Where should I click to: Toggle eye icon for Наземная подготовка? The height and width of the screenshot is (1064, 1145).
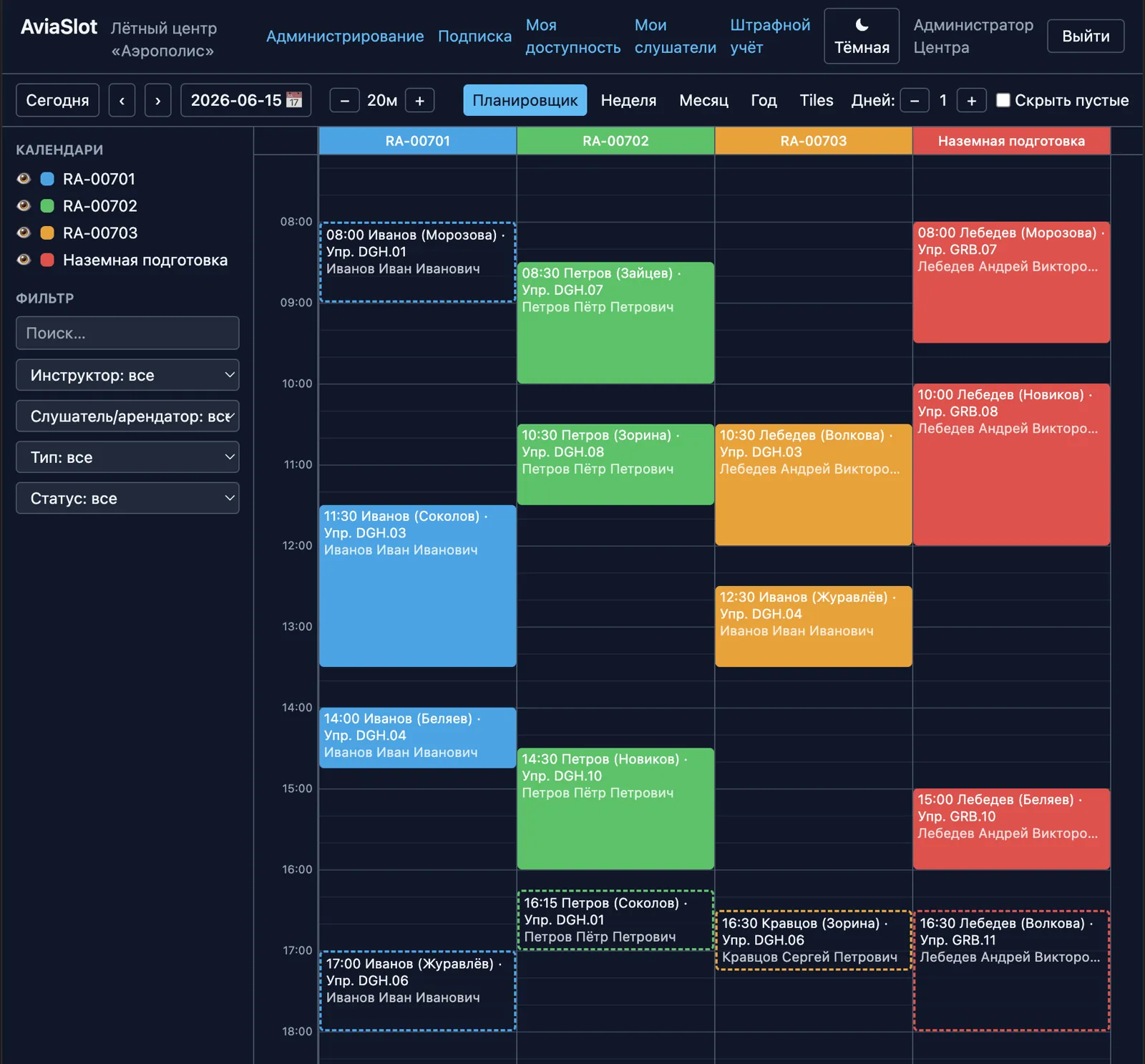pyautogui.click(x=24, y=260)
